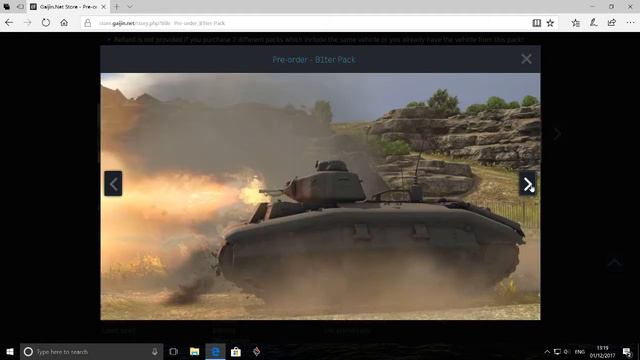Open the Windows Start menu

[10, 351]
